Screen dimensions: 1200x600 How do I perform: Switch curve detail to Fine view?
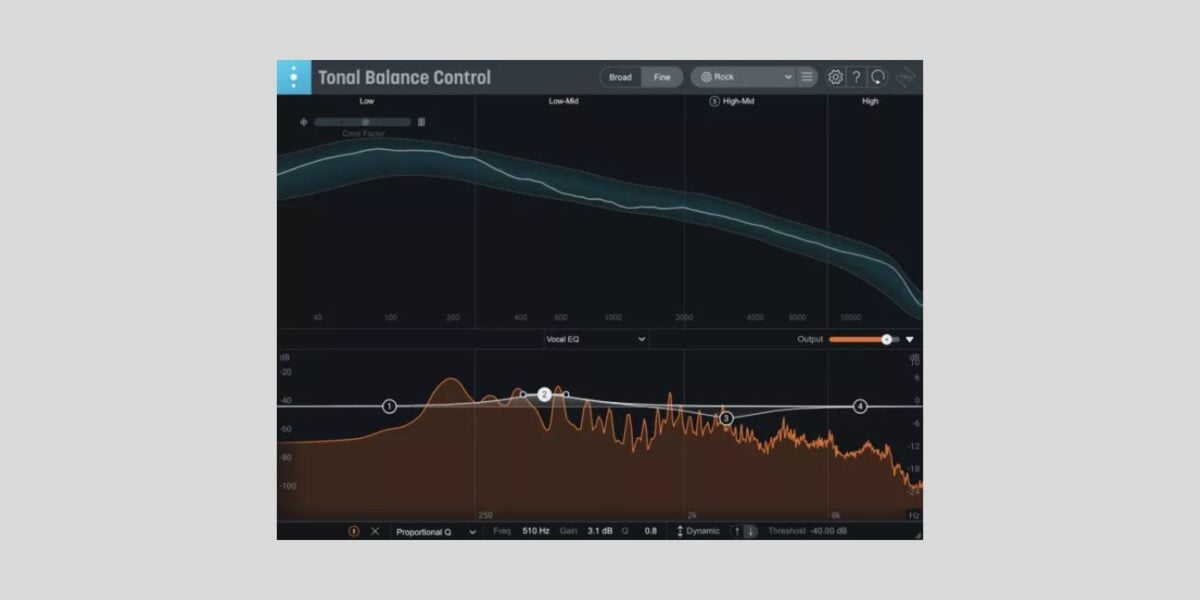coord(662,76)
